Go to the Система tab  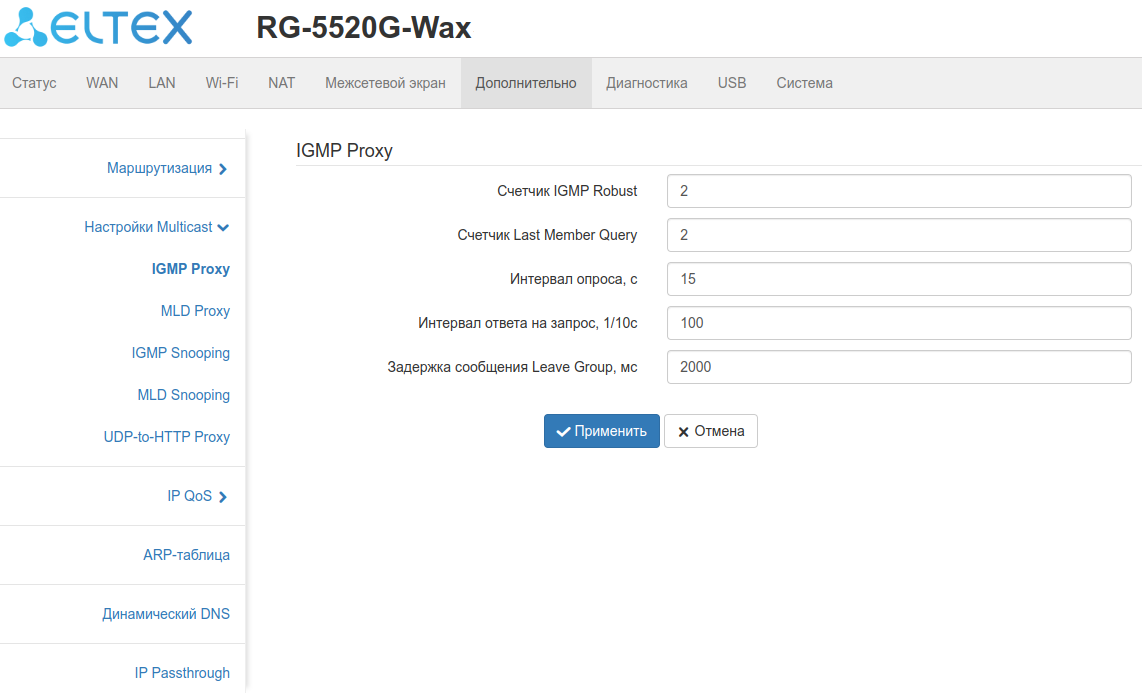click(804, 83)
